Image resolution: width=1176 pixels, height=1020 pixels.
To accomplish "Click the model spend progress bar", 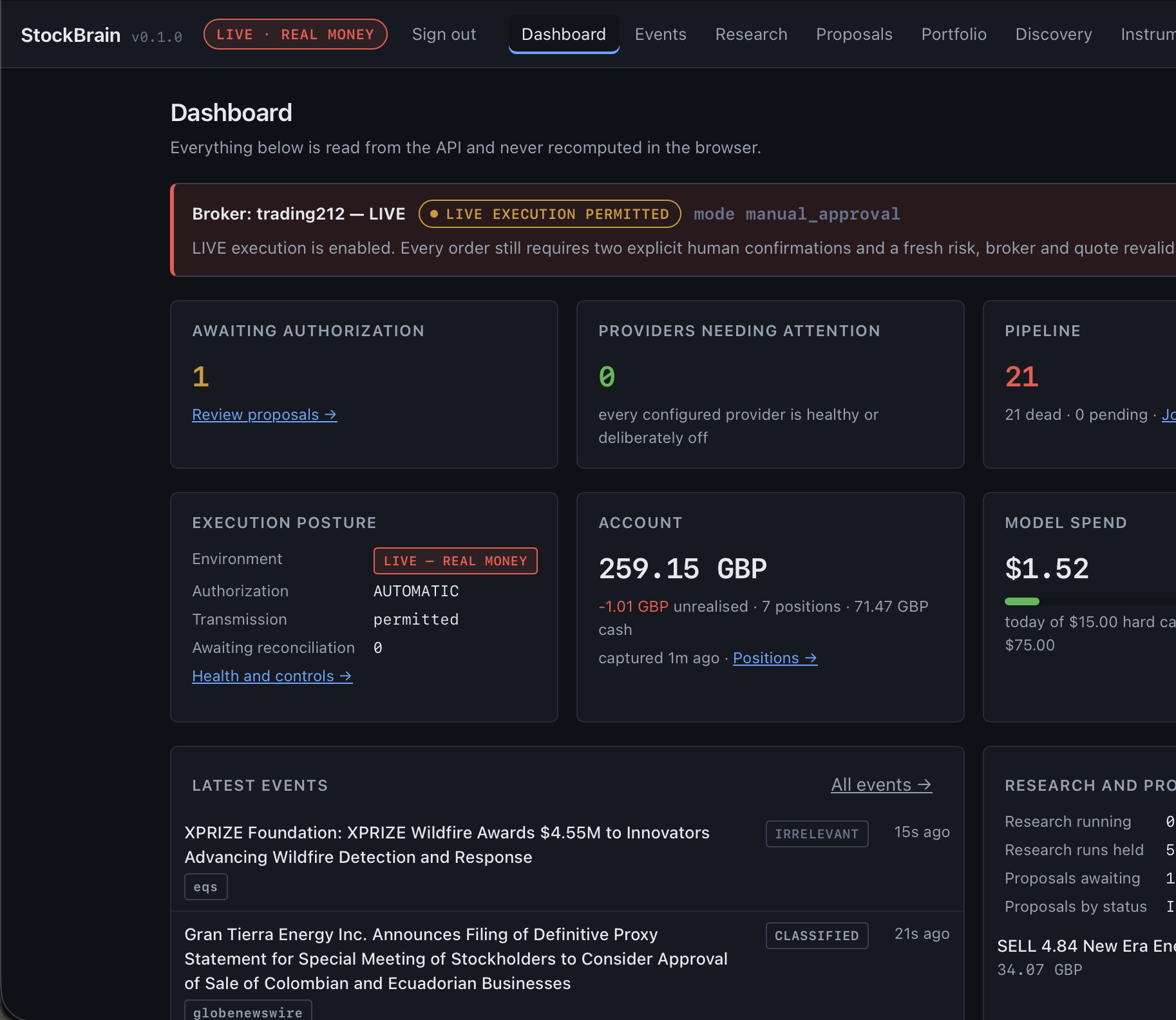I will 1090,601.
